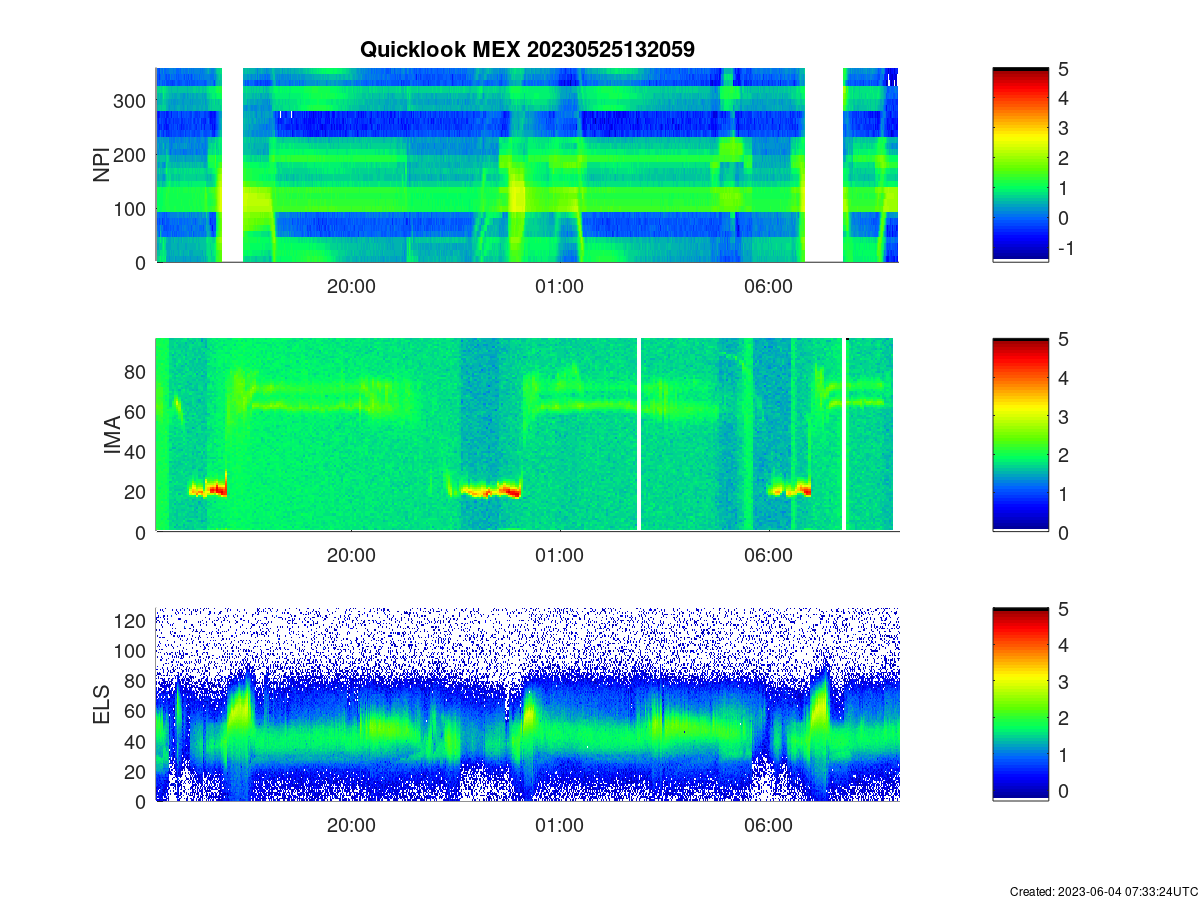The height and width of the screenshot is (900, 1200).
Task: Click the 60 tick on ELS y-axis
Action: [x=136, y=711]
